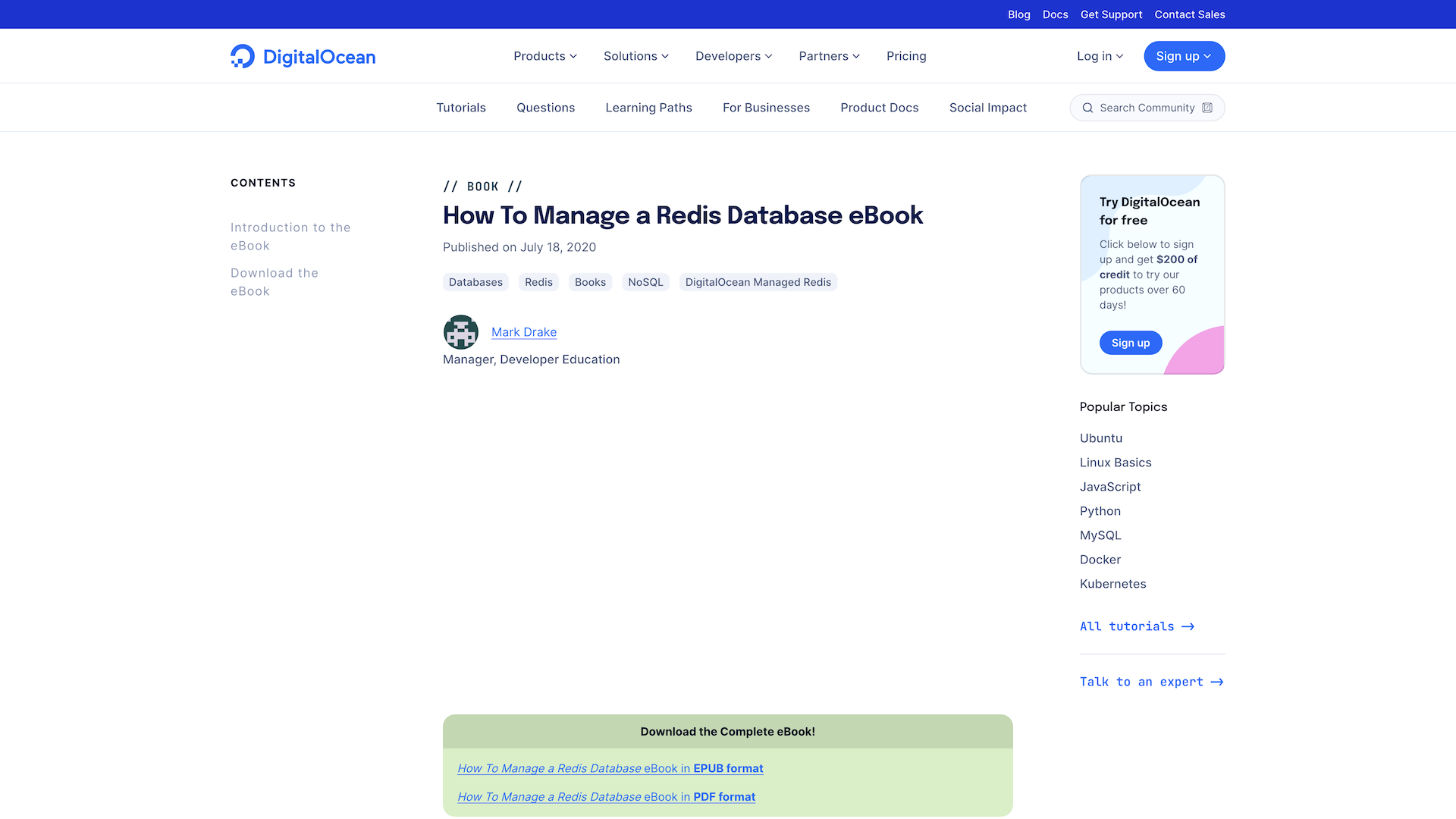The height and width of the screenshot is (819, 1456).
Task: Open the Docs link in top bar
Action: click(x=1056, y=14)
